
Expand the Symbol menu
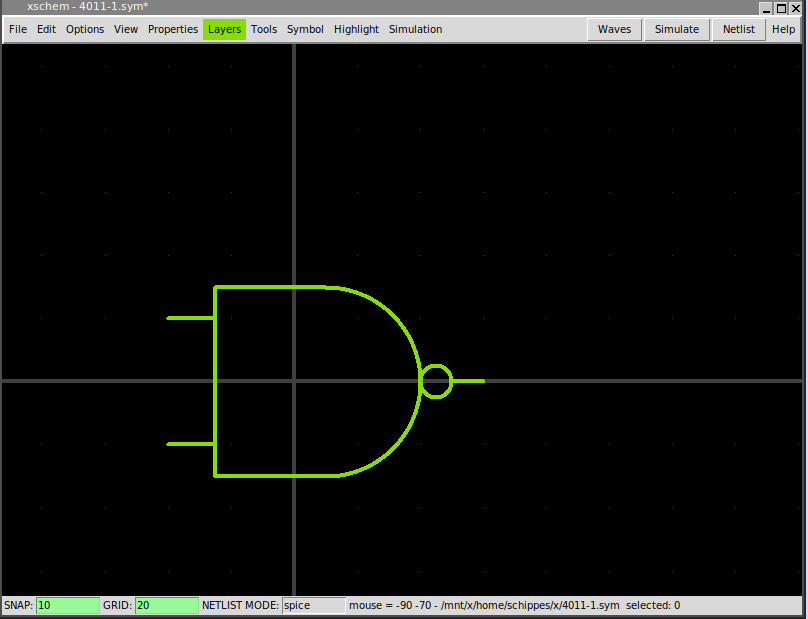tap(305, 29)
